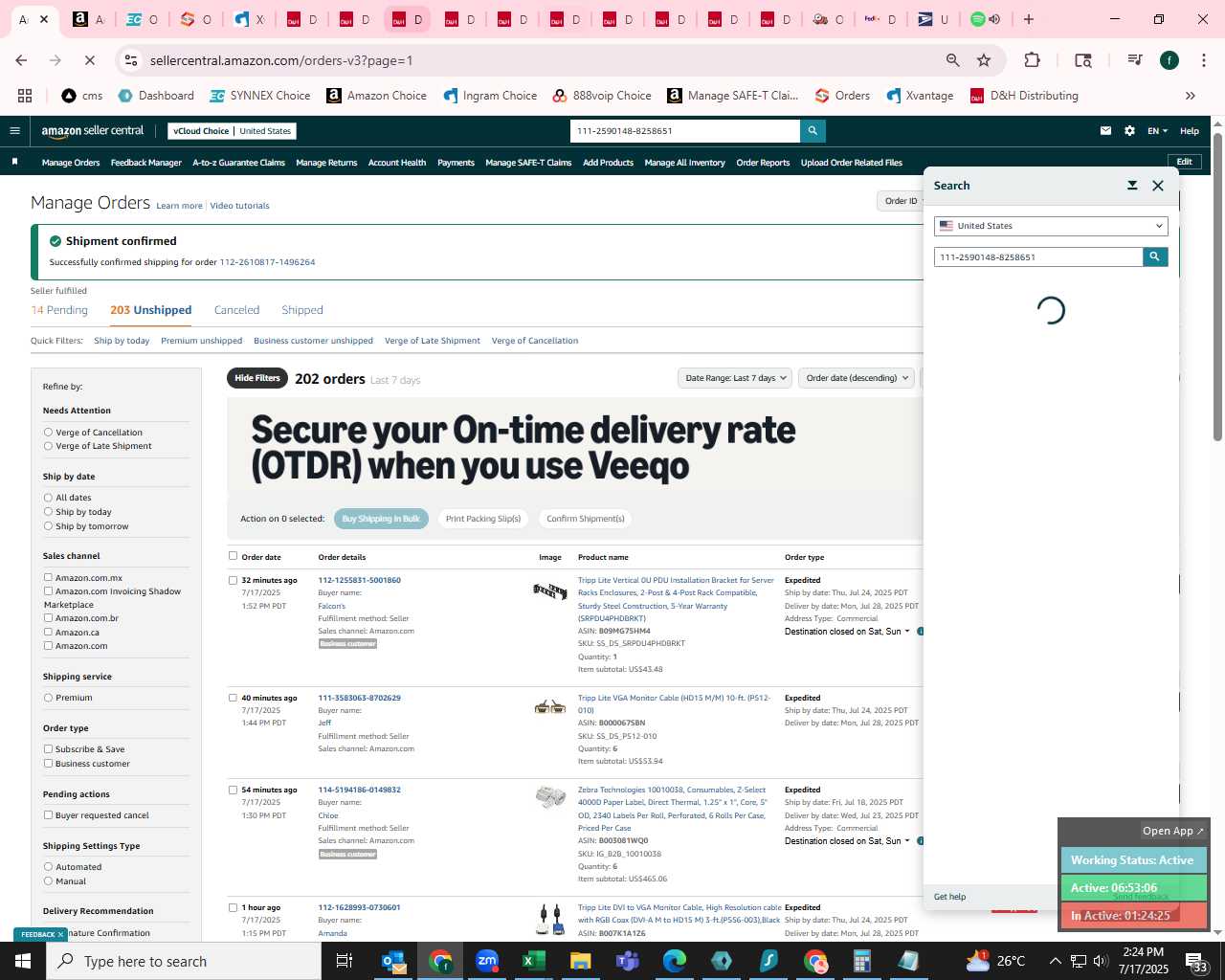The image size is (1225, 980).
Task: Open order link 111-3583063-8702629
Action: (359, 698)
